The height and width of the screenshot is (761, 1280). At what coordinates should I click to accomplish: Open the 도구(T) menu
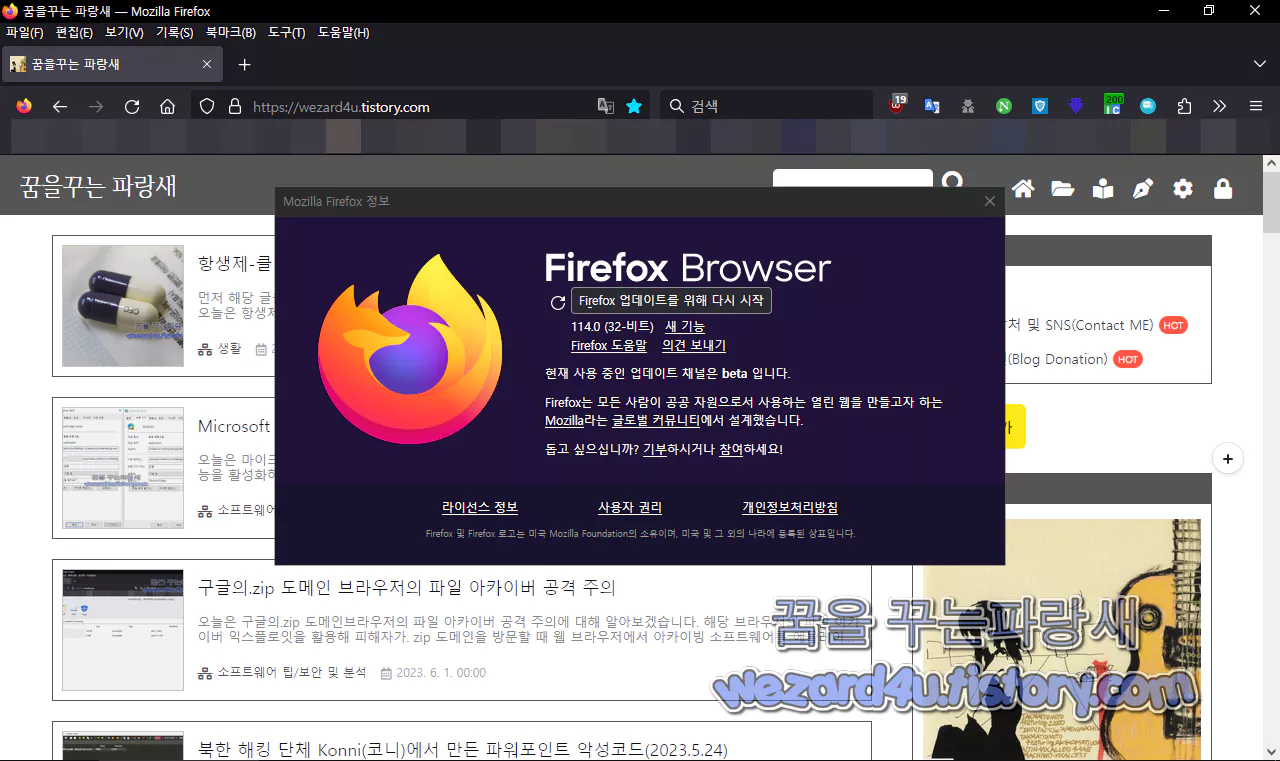pos(286,32)
